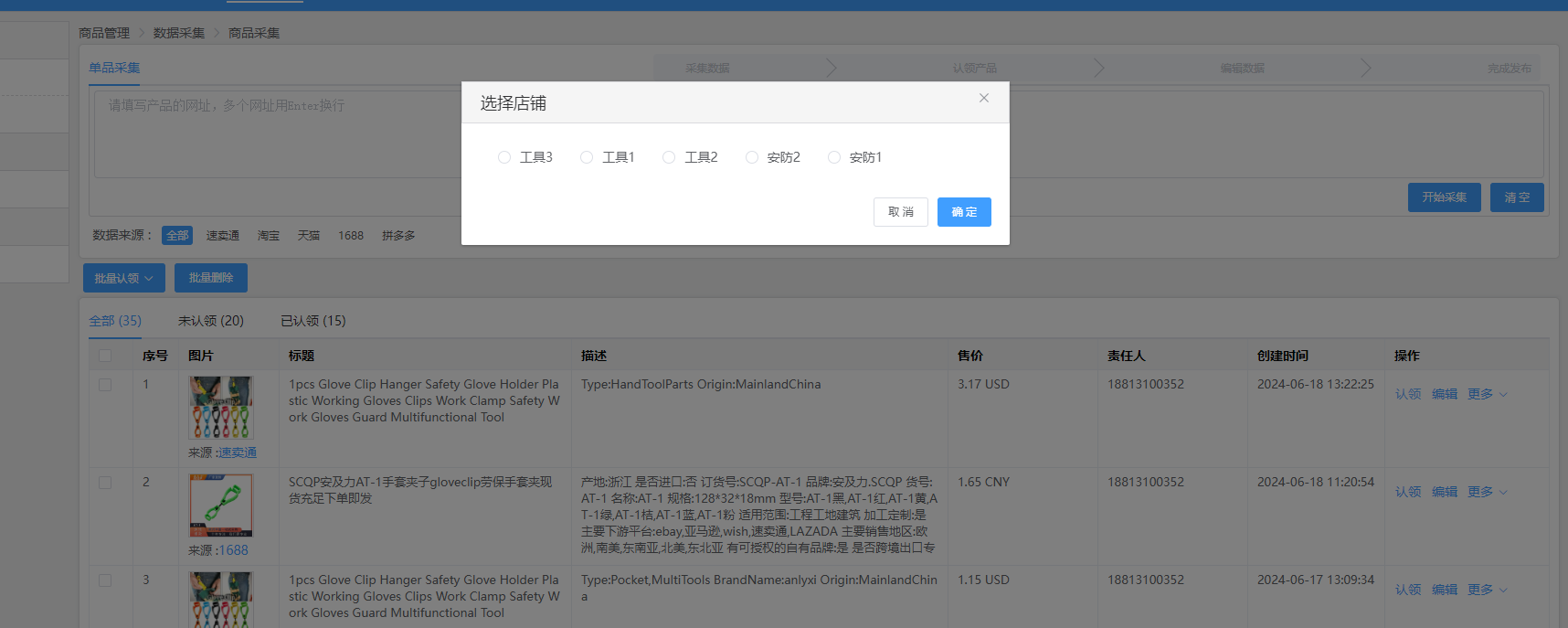Filter data source by 速卖通
1568x628 pixels.
(223, 236)
